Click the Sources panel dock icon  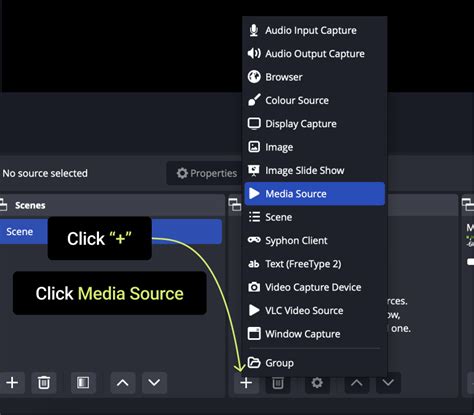pyautogui.click(x=235, y=205)
